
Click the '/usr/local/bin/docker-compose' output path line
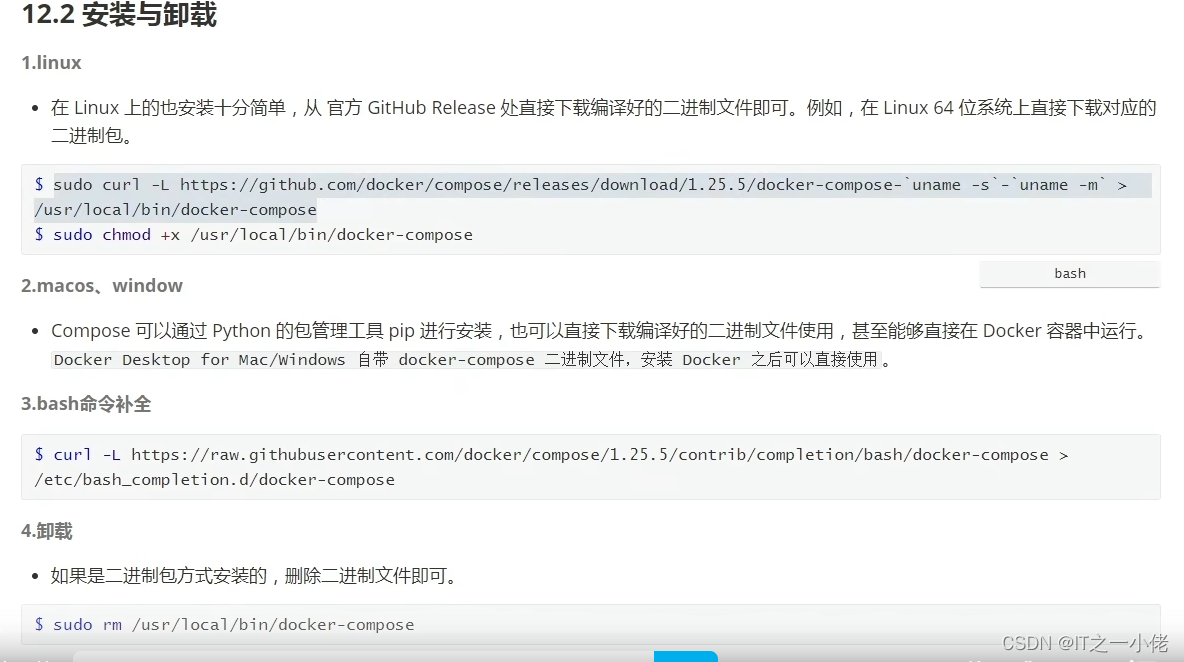[x=176, y=210]
